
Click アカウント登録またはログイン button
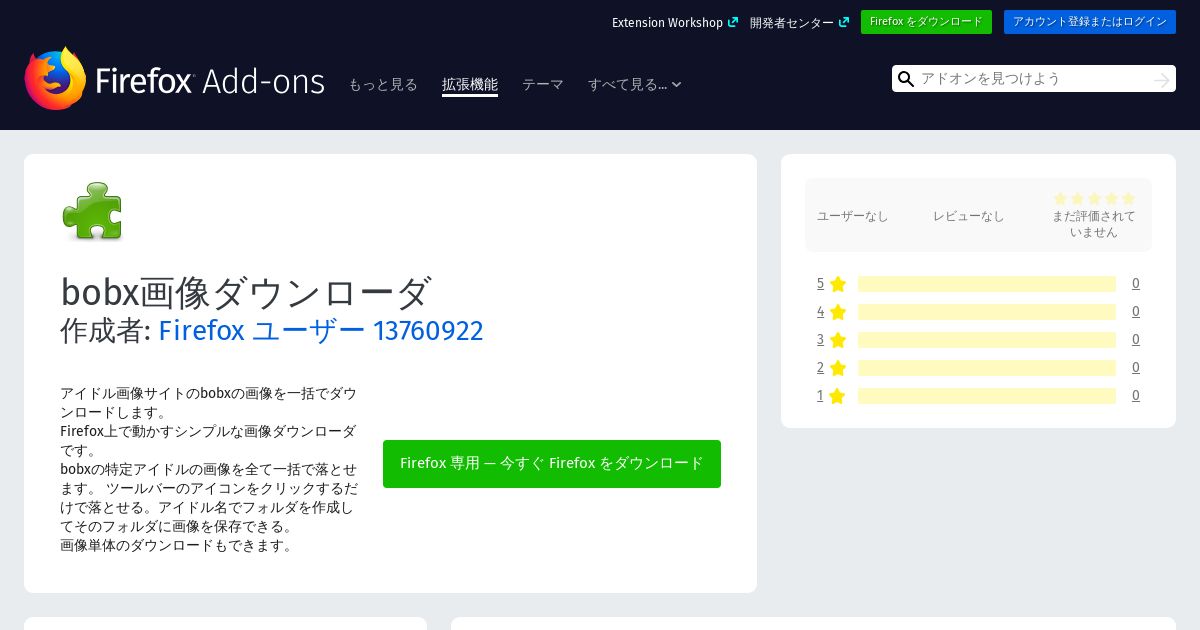pyautogui.click(x=1090, y=22)
